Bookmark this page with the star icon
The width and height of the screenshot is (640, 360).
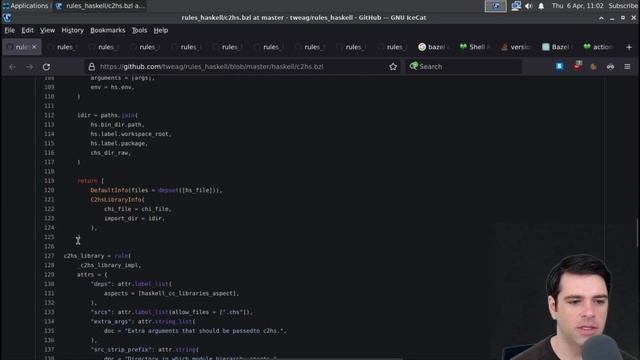(x=393, y=67)
